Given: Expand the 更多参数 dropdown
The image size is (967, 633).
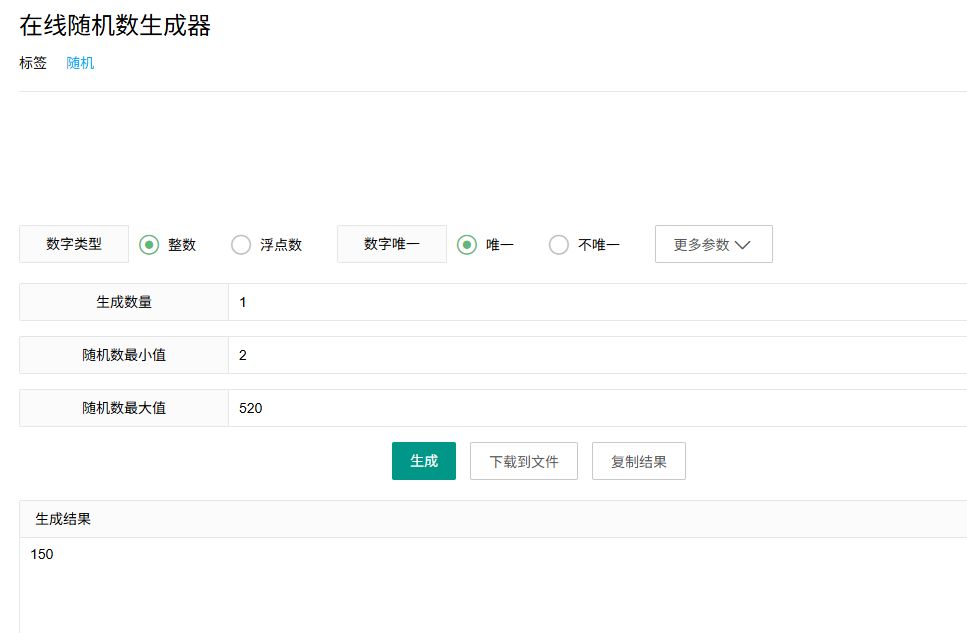Looking at the screenshot, I should tap(714, 244).
